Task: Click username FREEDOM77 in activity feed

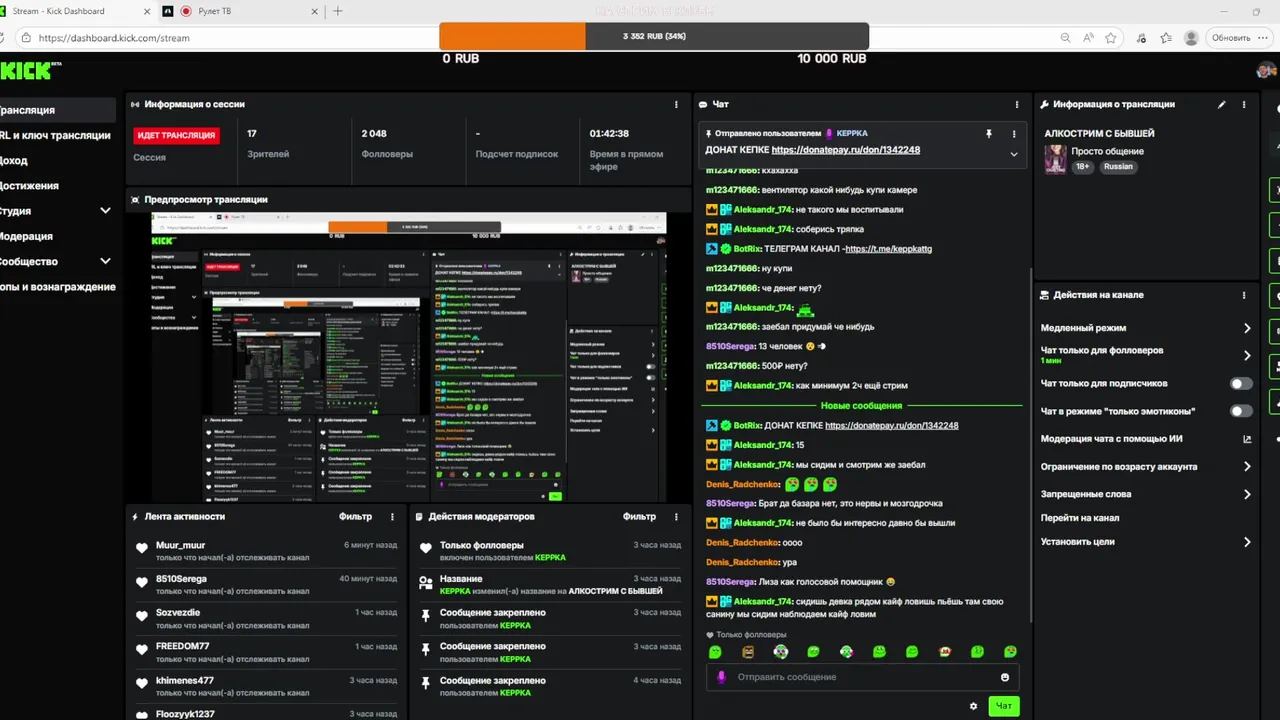Action: click(x=182, y=646)
